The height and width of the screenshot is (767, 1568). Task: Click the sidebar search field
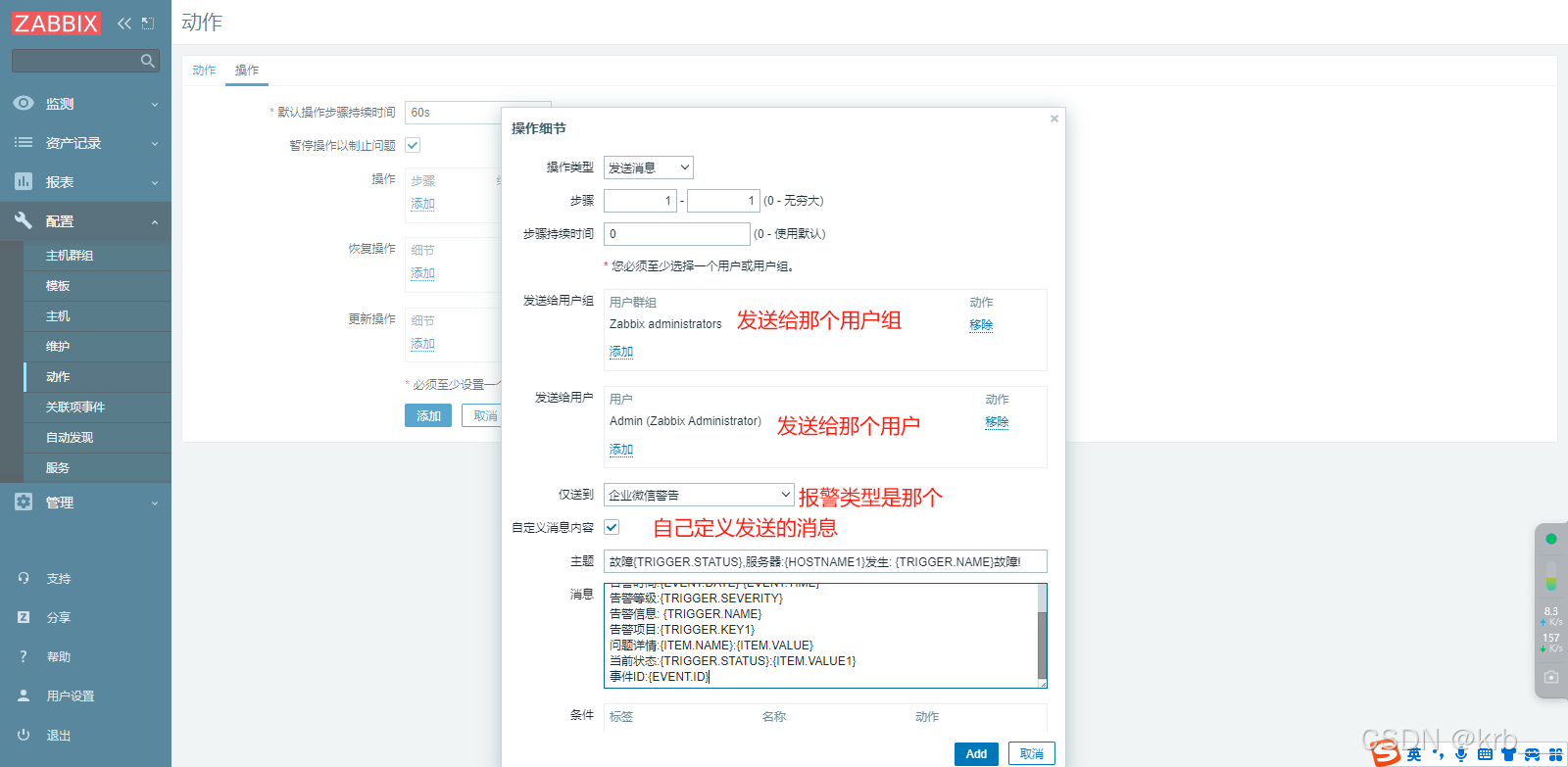pyautogui.click(x=76, y=61)
